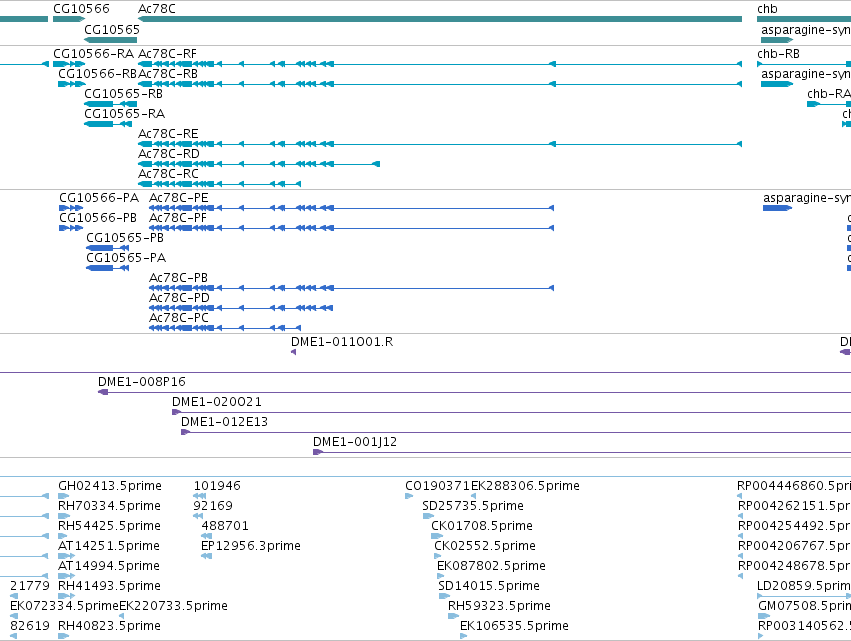Select the chb-RB transcript label
The width and height of the screenshot is (851, 641).
pyautogui.click(x=778, y=54)
